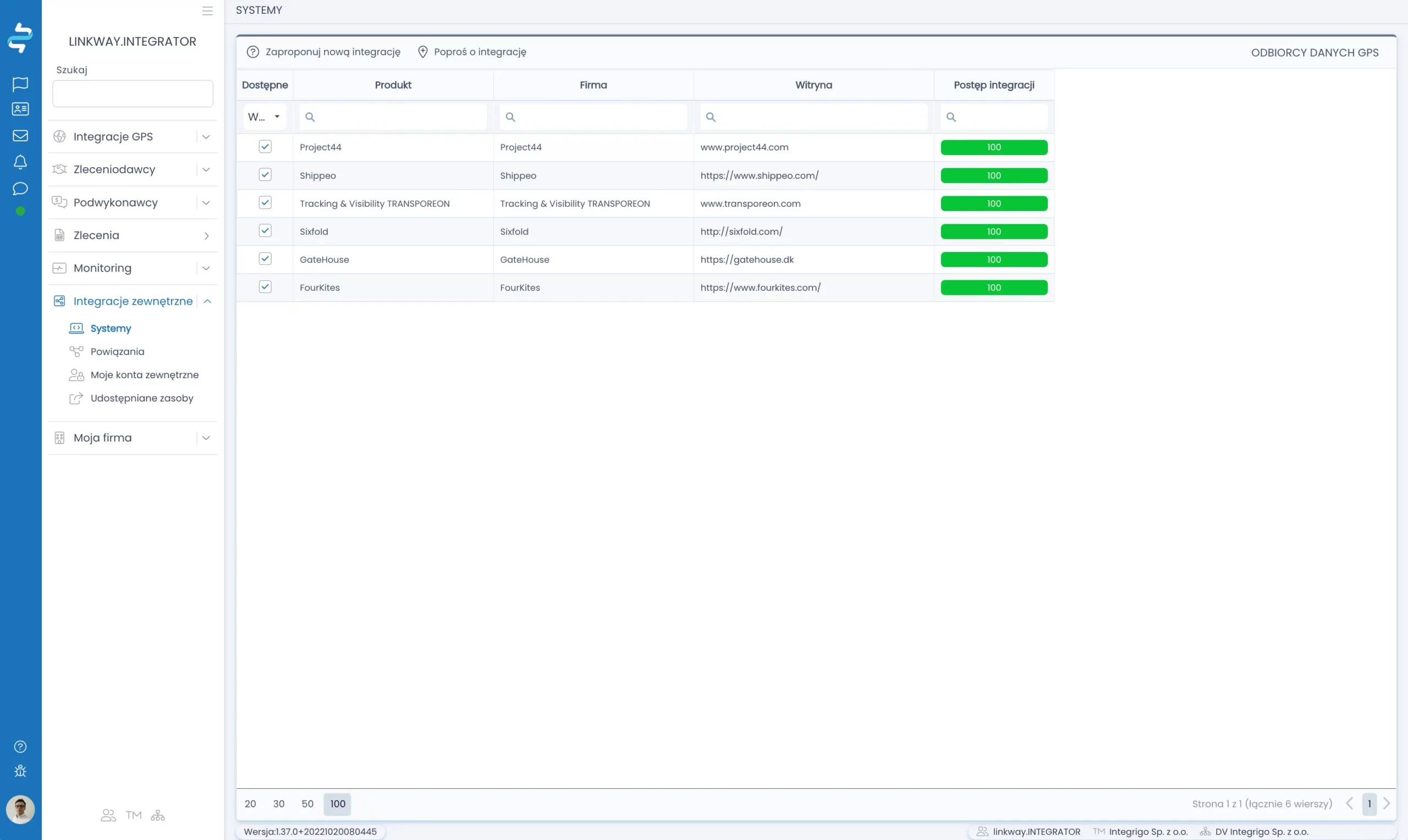Select page number 1 in pager
The image size is (1408, 840).
(1369, 804)
